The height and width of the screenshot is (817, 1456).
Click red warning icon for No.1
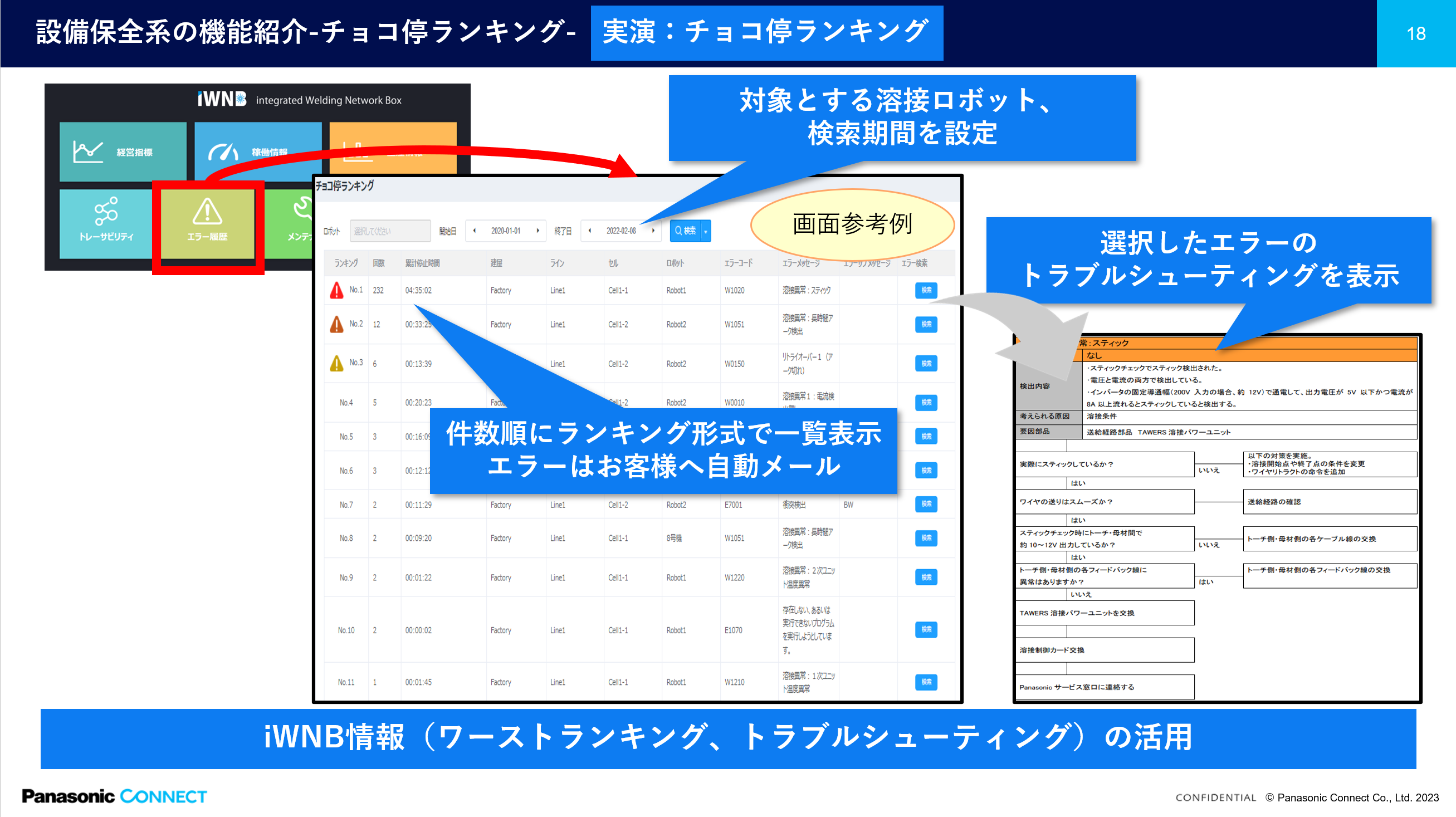tap(336, 290)
